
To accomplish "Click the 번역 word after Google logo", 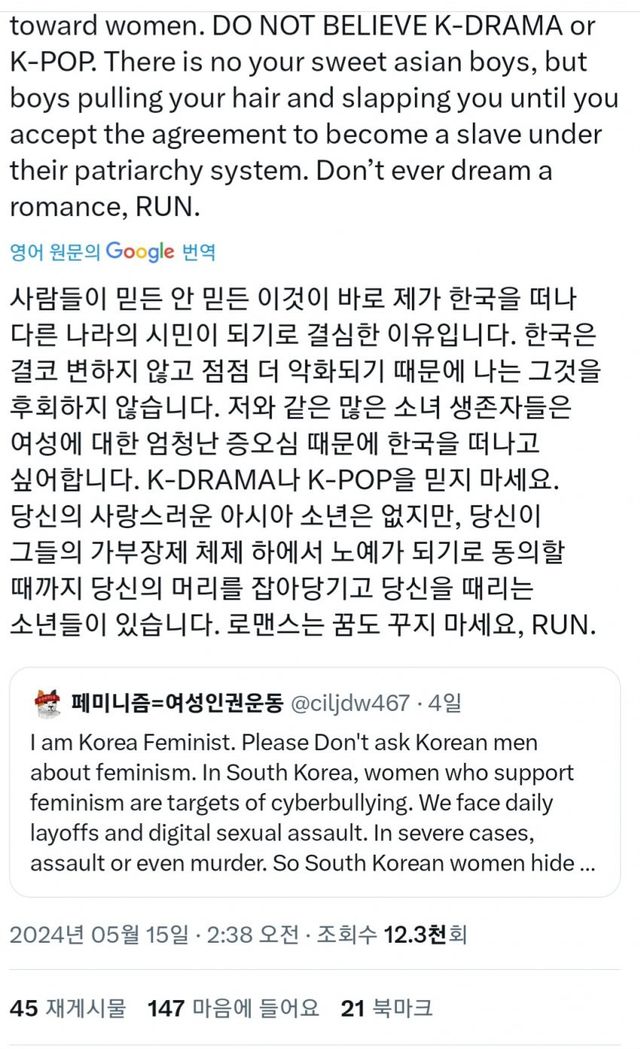I will (198, 252).
